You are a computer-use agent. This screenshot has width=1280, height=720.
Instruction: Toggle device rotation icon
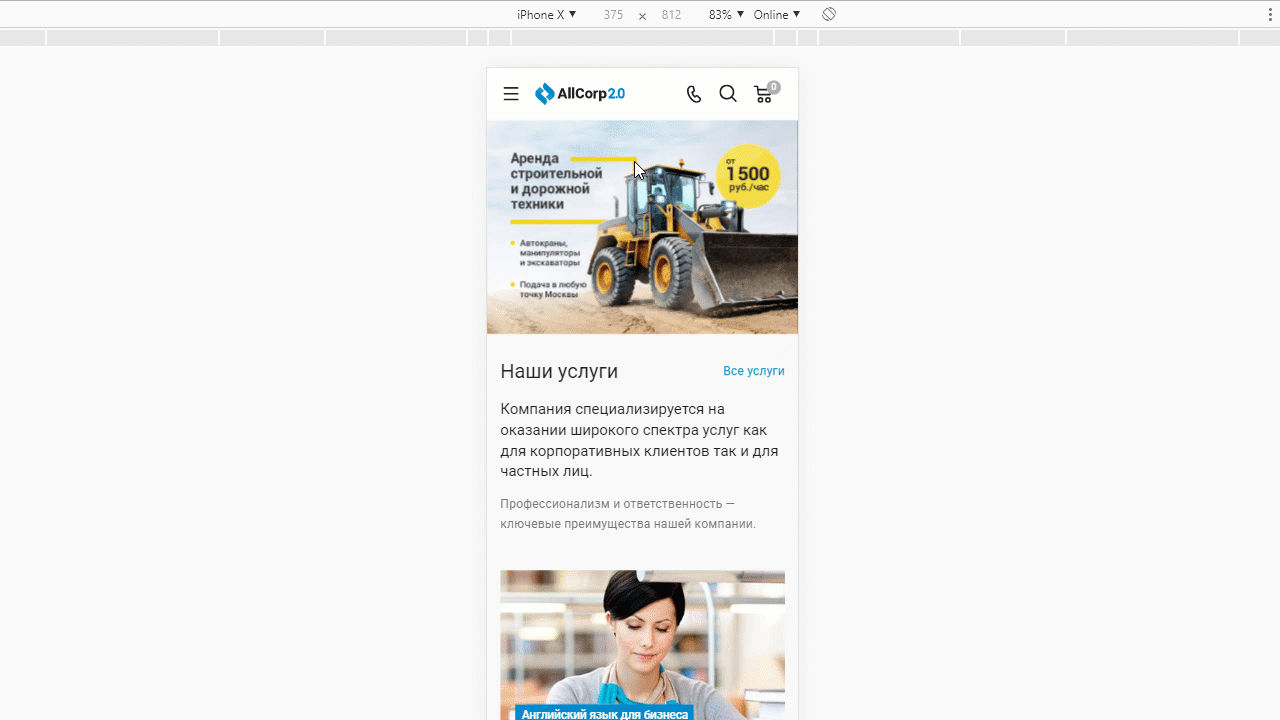pos(829,14)
